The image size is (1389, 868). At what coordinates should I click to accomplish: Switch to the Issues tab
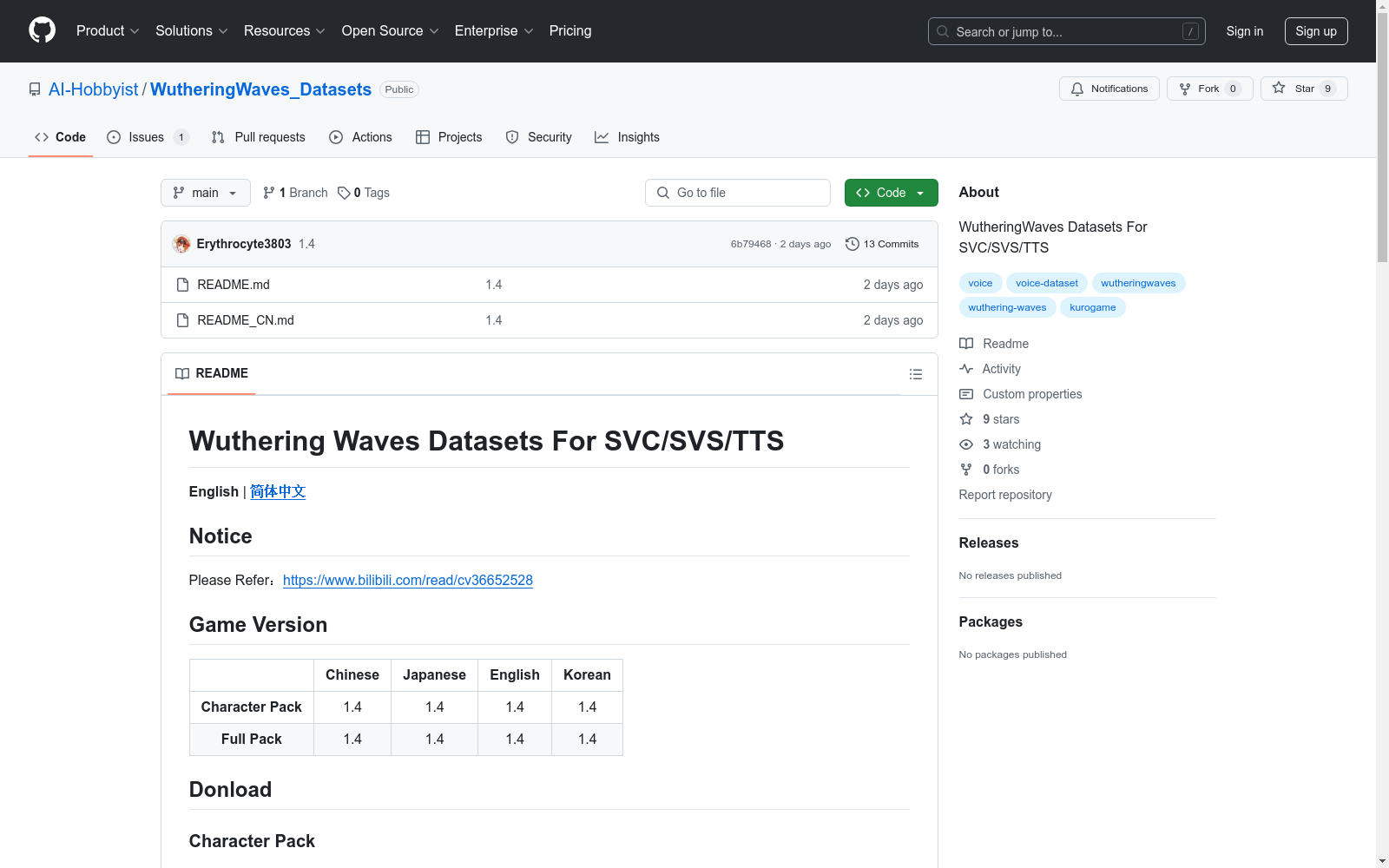[148, 137]
